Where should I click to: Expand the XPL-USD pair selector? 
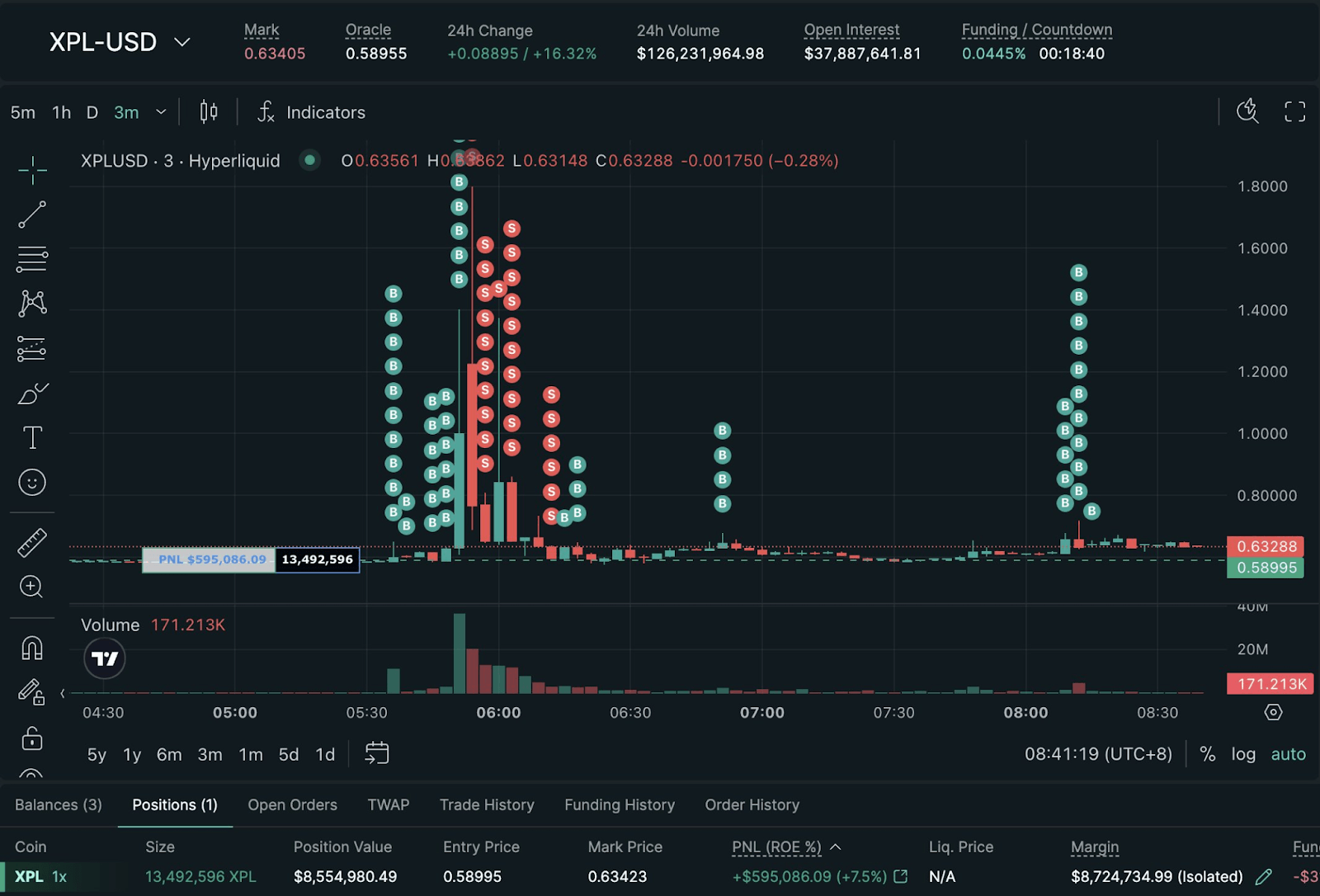[x=120, y=42]
